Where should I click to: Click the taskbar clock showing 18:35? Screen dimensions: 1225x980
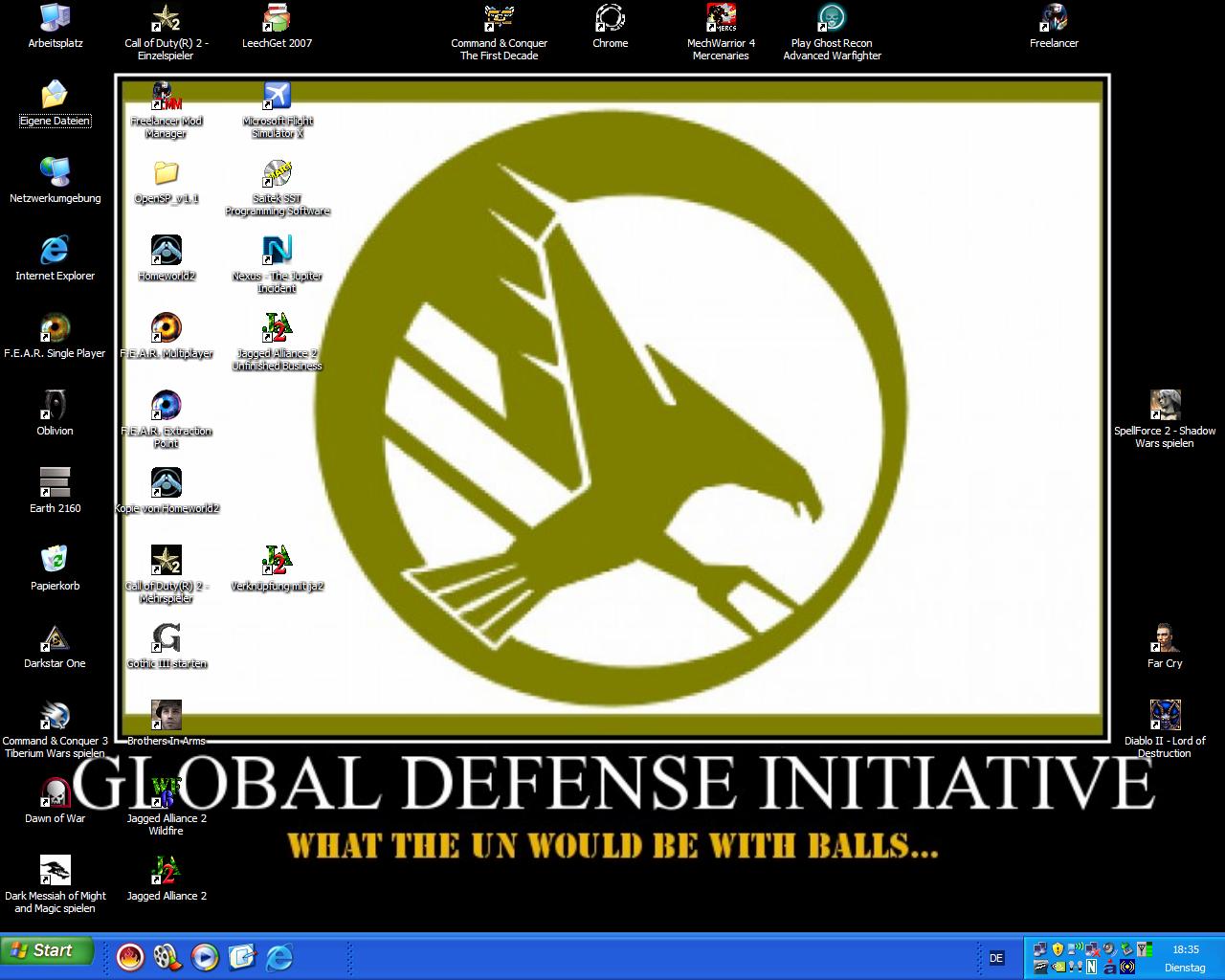tap(1185, 949)
